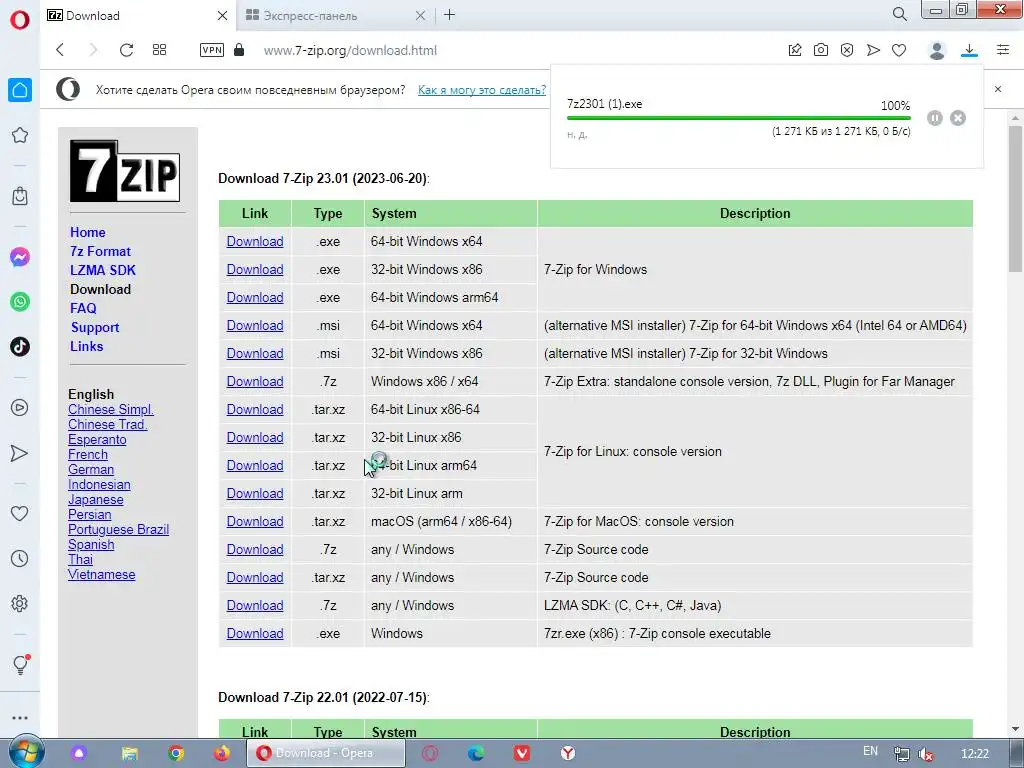Open sidebar My Flow arrow icon
Screen dimensions: 1024x768
pyautogui.click(x=20, y=453)
